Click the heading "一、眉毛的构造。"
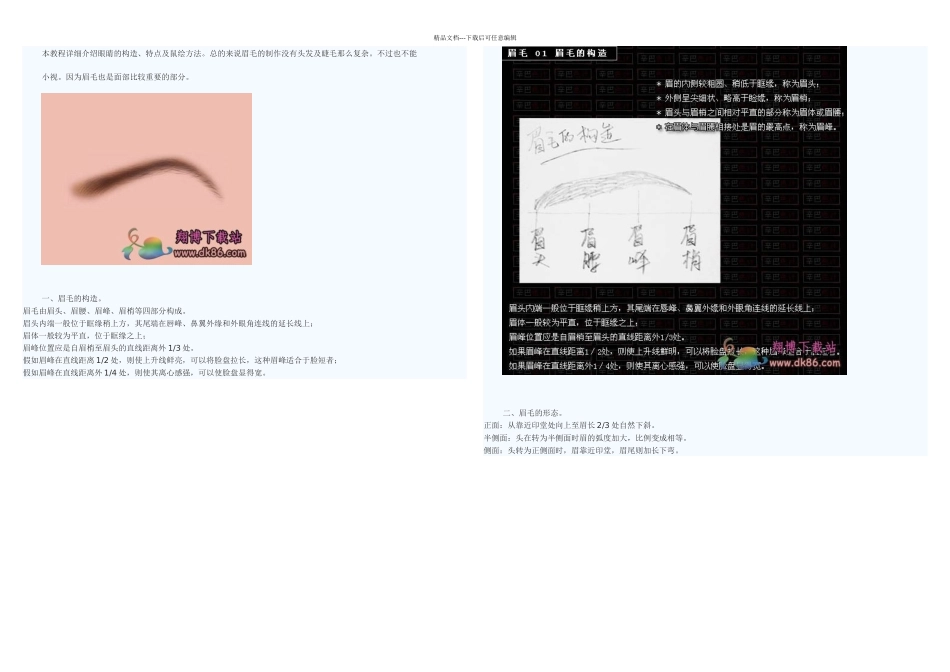This screenshot has width=950, height=672. 73,299
